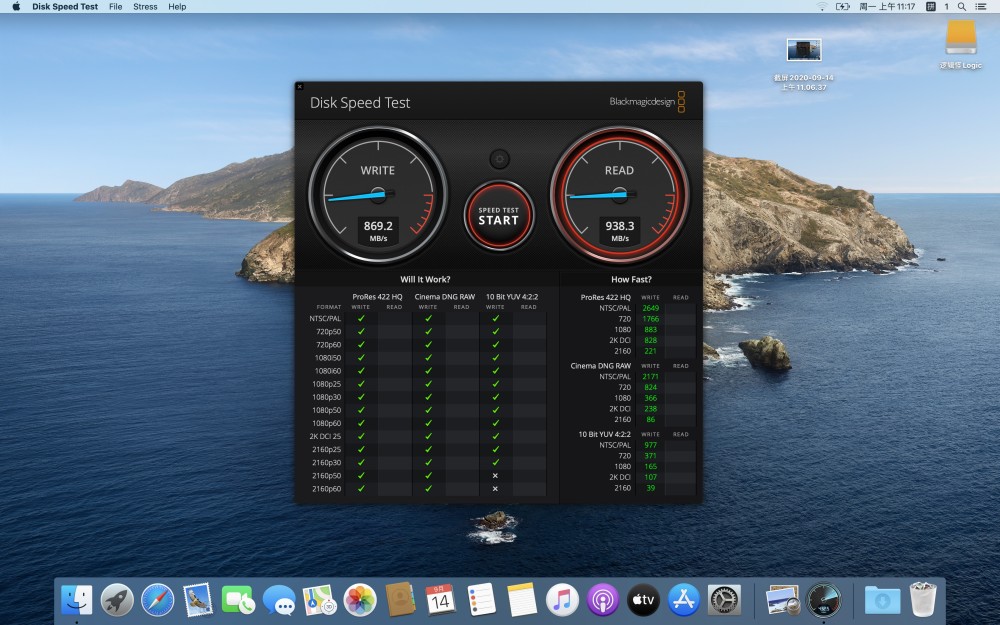Open the Stress menu
The image size is (1000, 625).
coord(145,6)
